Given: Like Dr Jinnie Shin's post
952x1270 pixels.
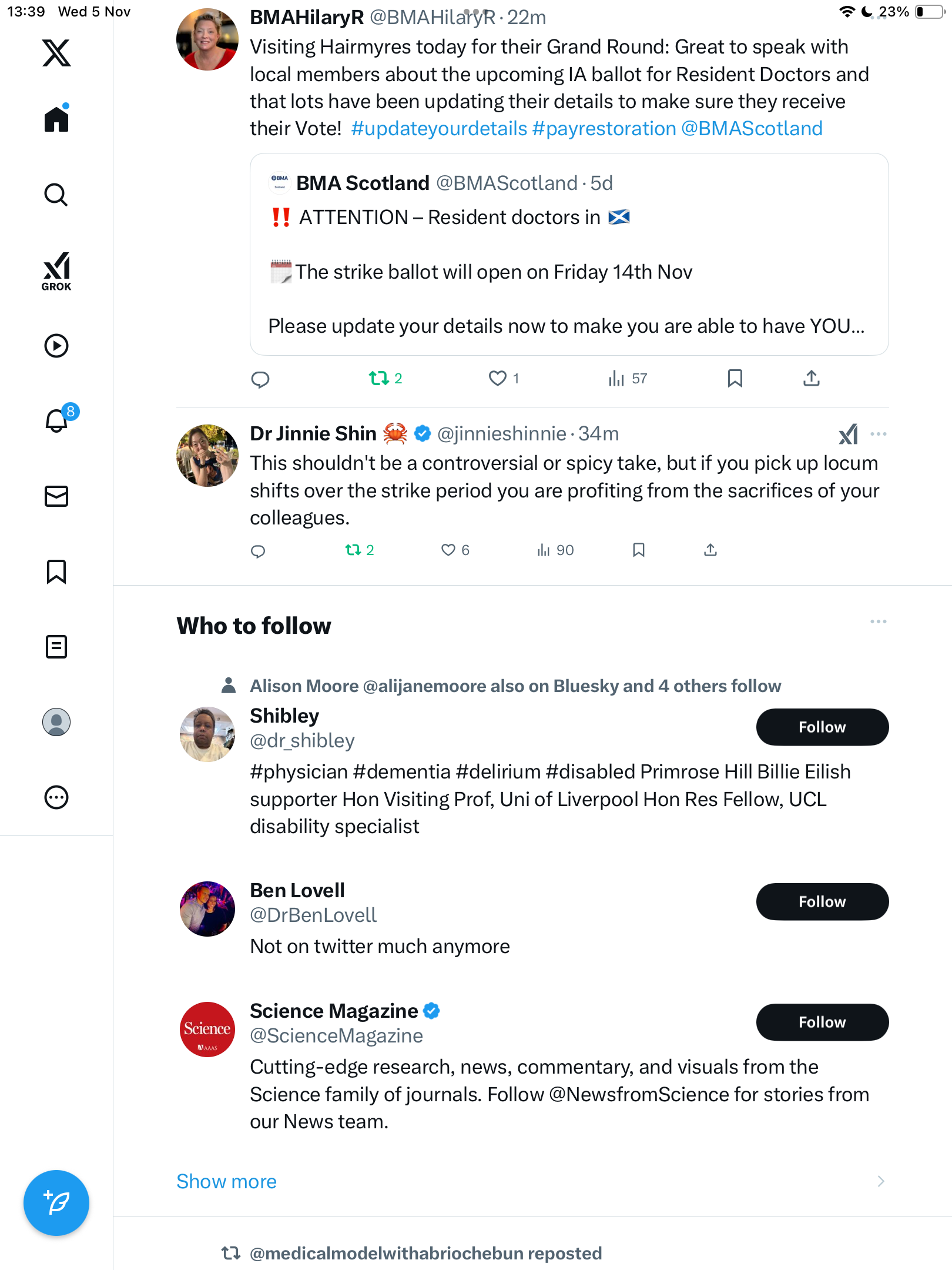Looking at the screenshot, I should coord(448,550).
